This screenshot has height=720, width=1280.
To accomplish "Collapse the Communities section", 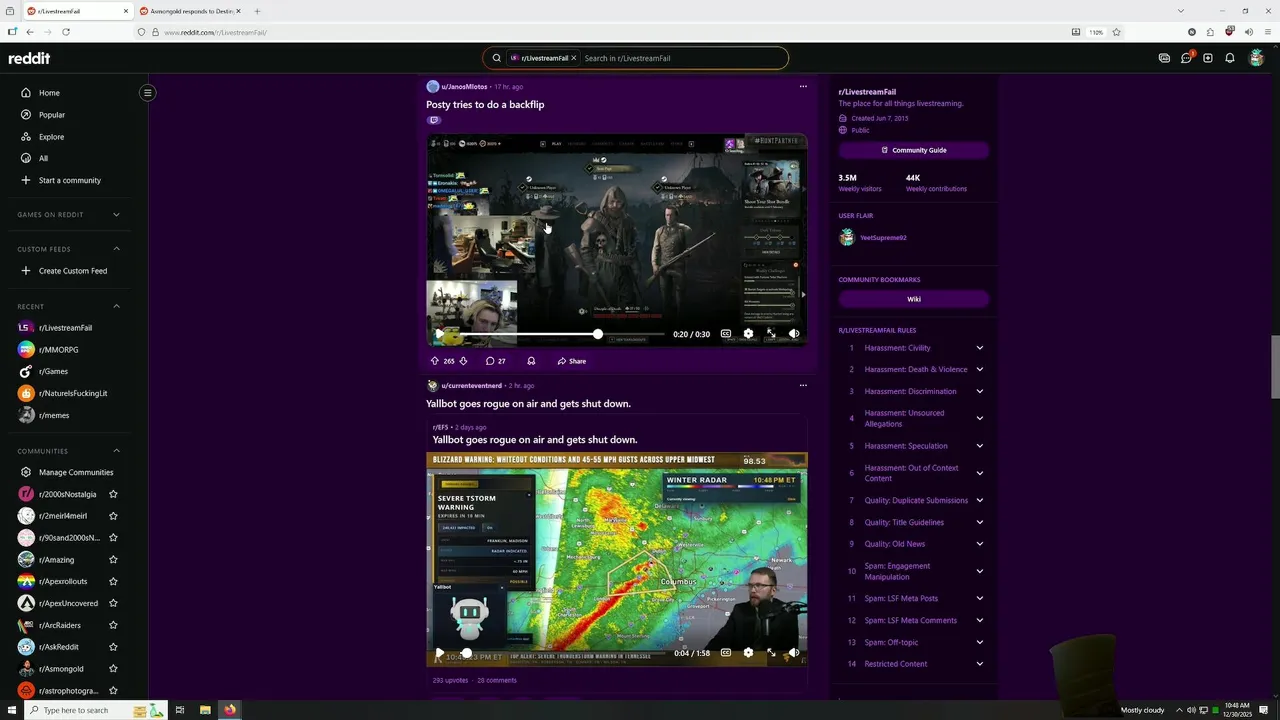I will [x=116, y=451].
